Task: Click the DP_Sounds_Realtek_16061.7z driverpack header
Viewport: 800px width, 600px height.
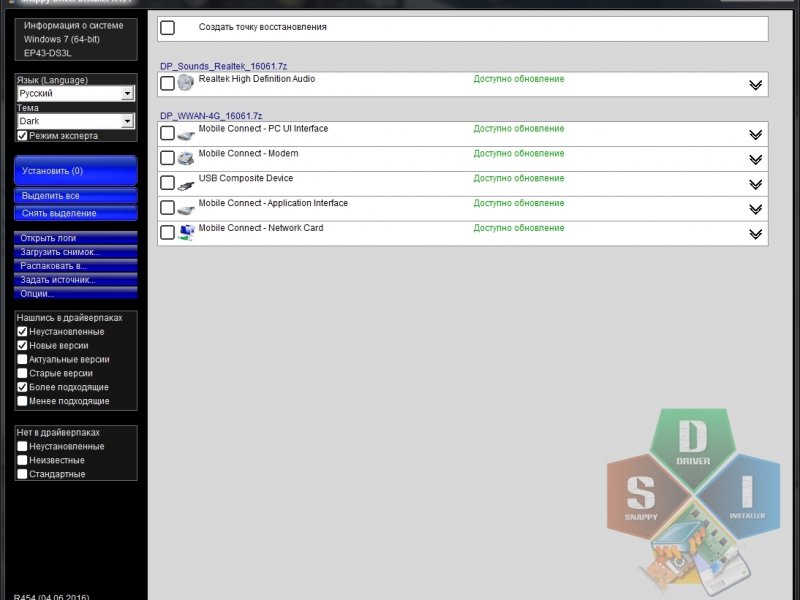Action: click(223, 66)
